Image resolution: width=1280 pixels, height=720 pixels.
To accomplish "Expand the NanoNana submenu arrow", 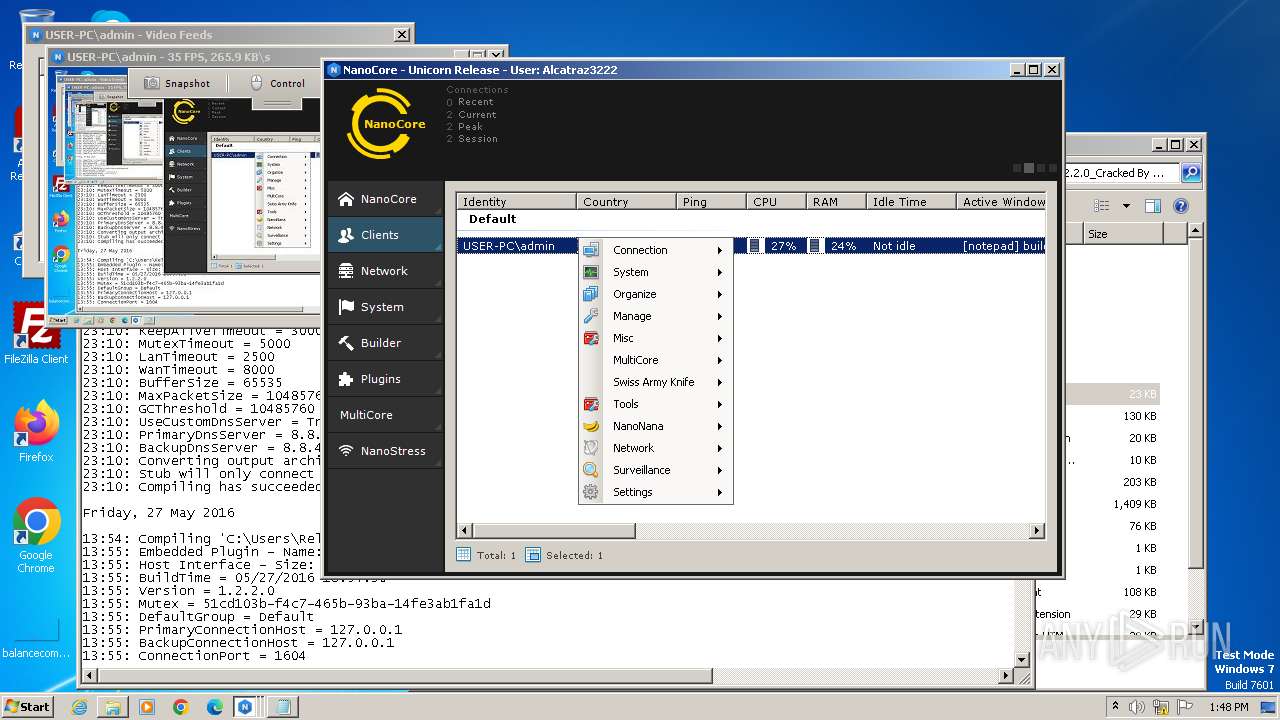I will click(x=719, y=426).
